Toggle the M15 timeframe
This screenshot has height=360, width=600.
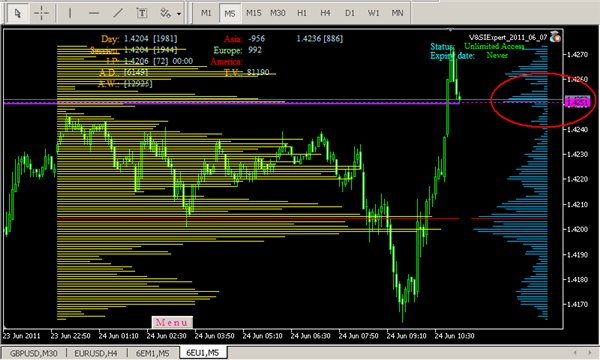tap(254, 13)
